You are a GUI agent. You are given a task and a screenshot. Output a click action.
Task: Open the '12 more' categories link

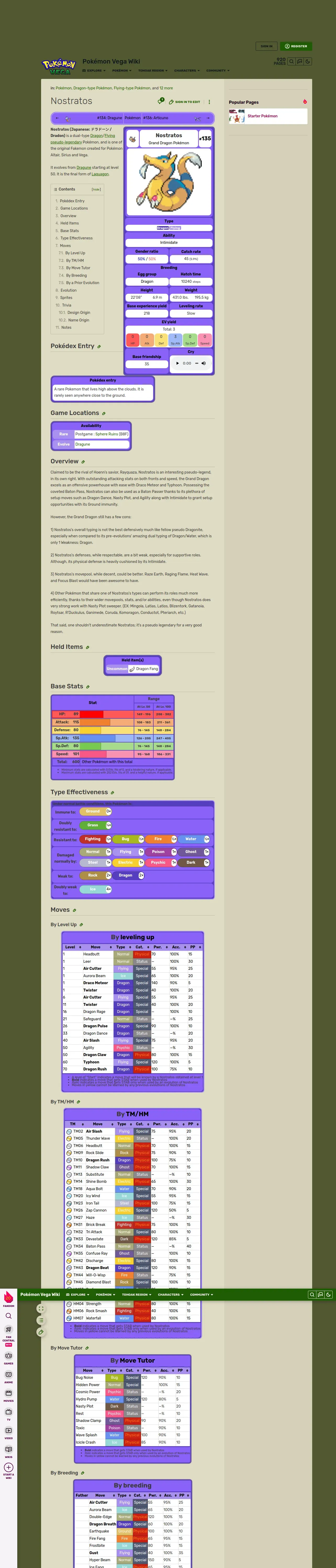pyautogui.click(x=166, y=88)
